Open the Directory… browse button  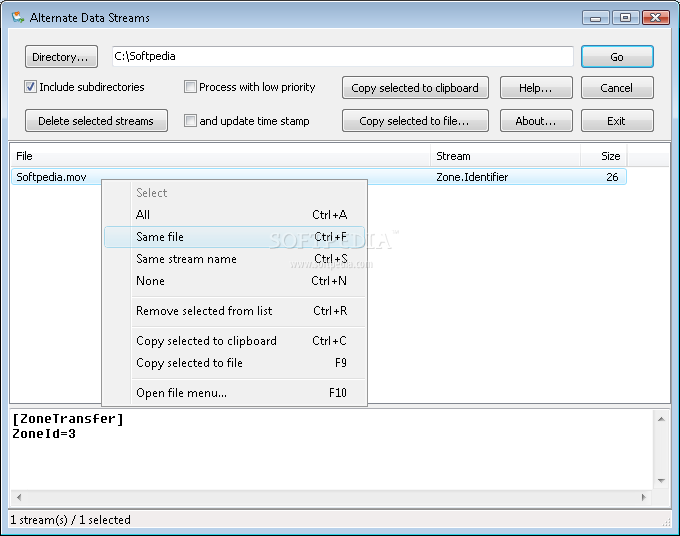point(61,57)
